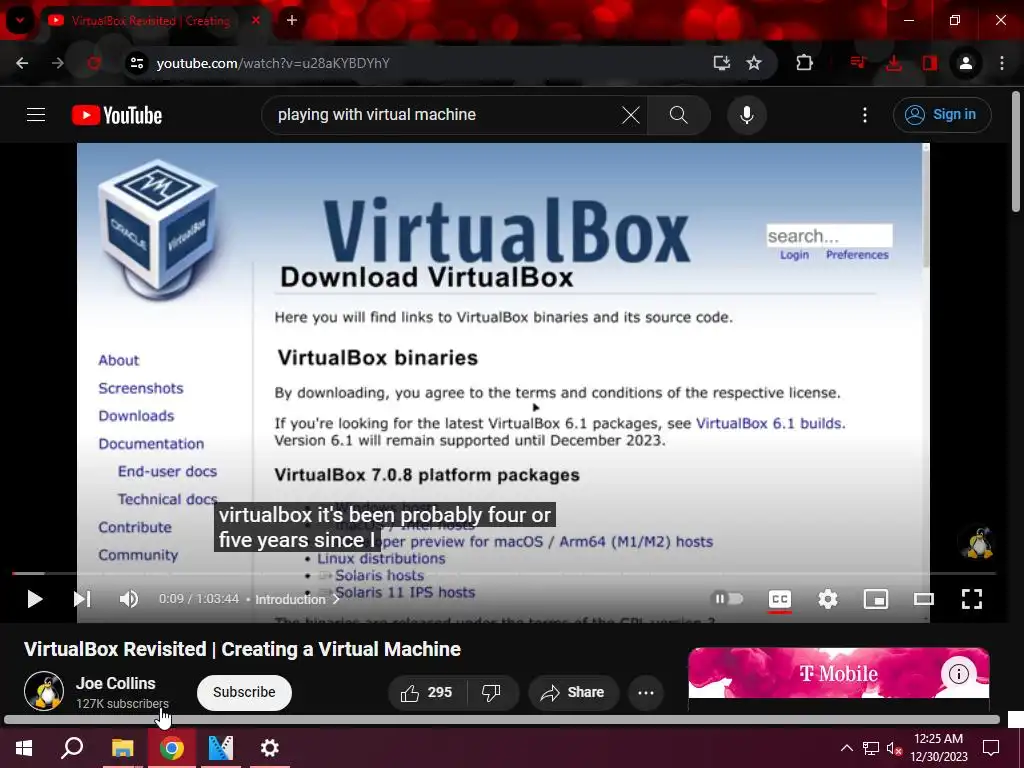Open tab search dropdown arrow
Image resolution: width=1024 pixels, height=768 pixels.
20,21
